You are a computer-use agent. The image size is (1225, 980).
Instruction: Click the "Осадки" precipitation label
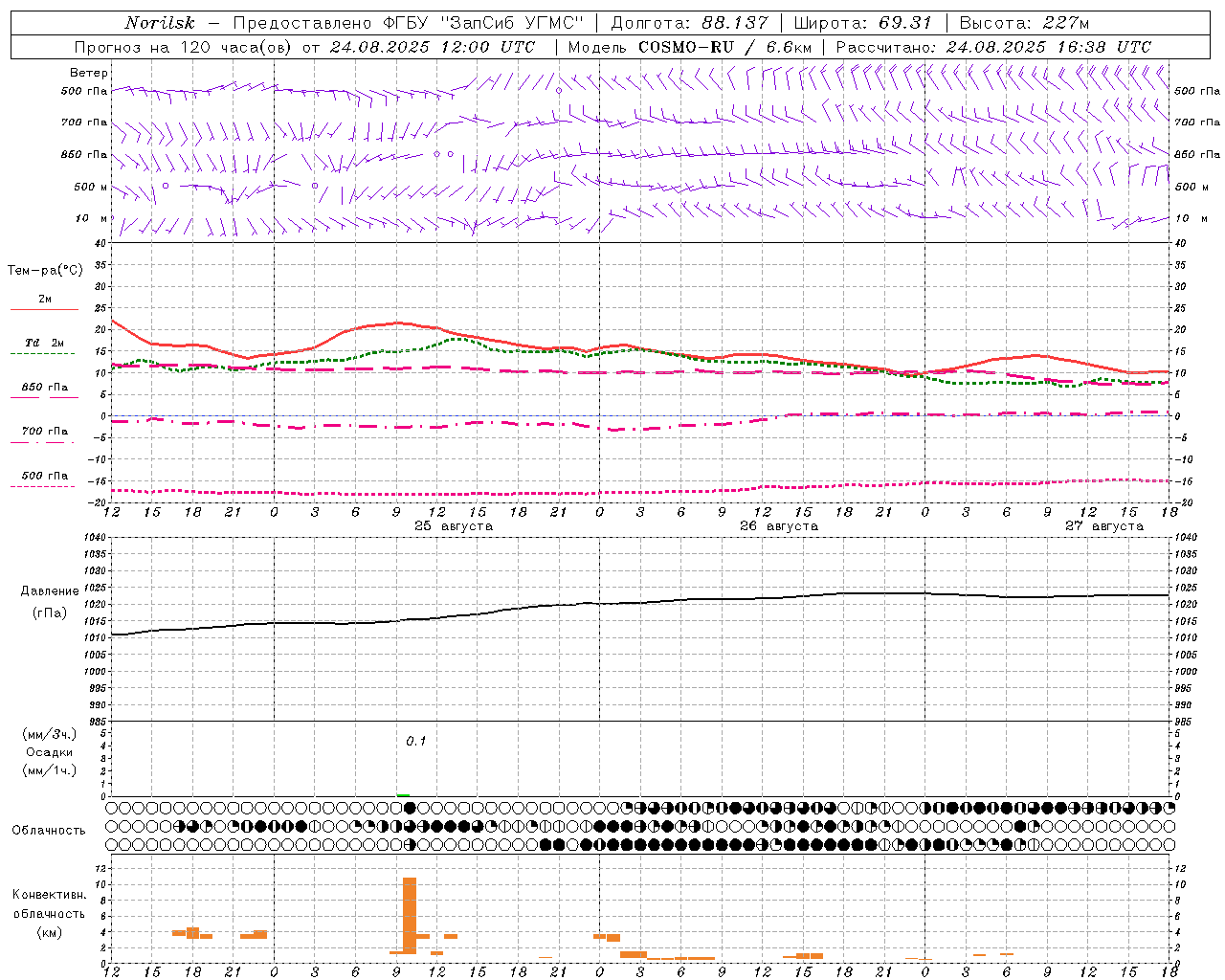[50, 752]
